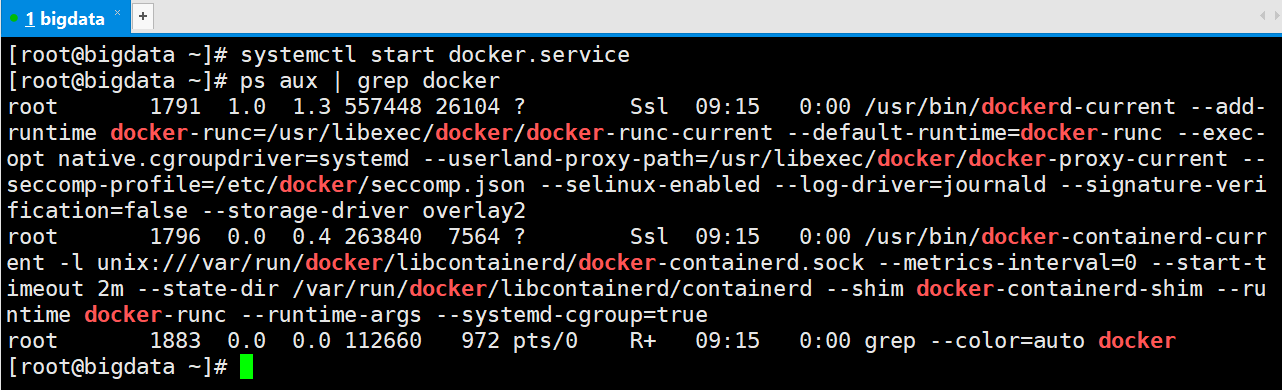Click the green connection status dot on tab
This screenshot has width=1282, height=390.
[x=12, y=19]
